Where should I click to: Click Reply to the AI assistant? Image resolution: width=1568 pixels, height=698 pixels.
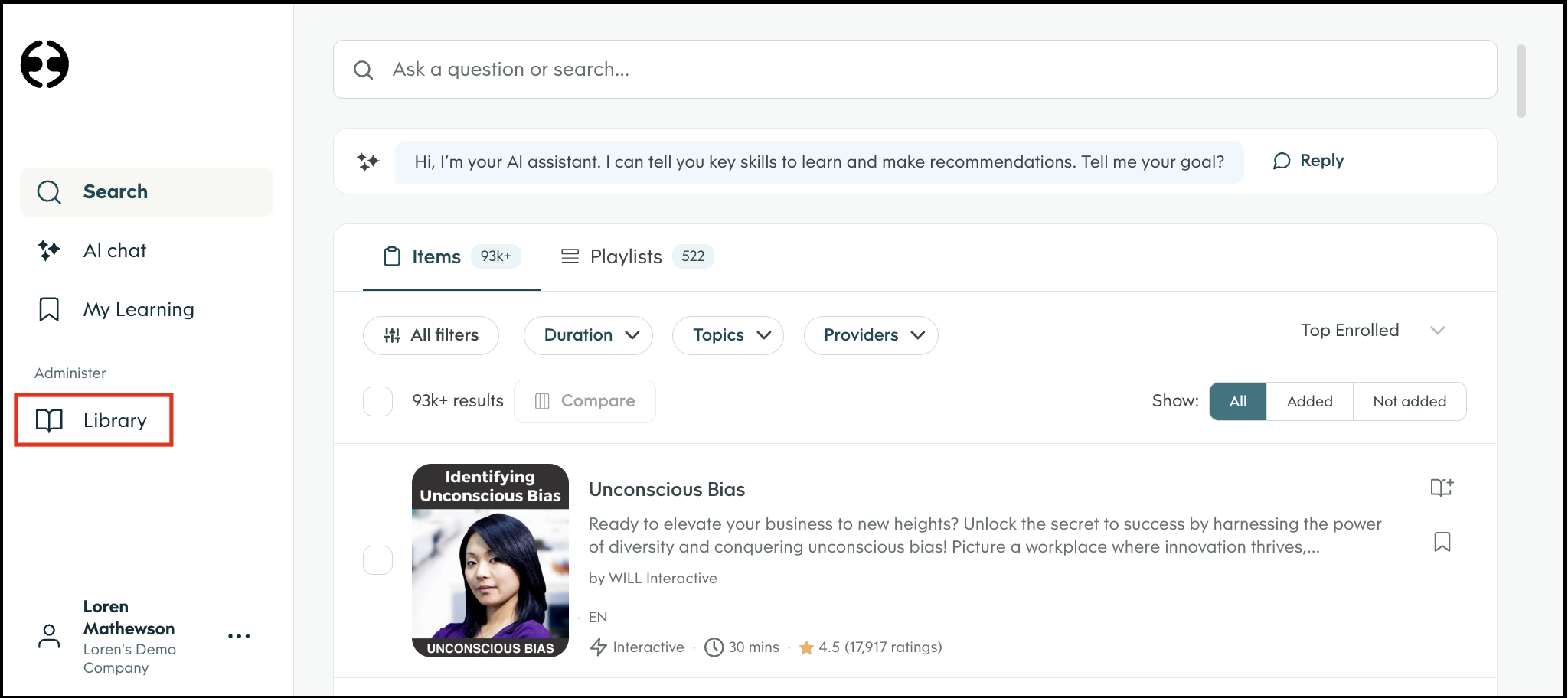coord(1308,161)
